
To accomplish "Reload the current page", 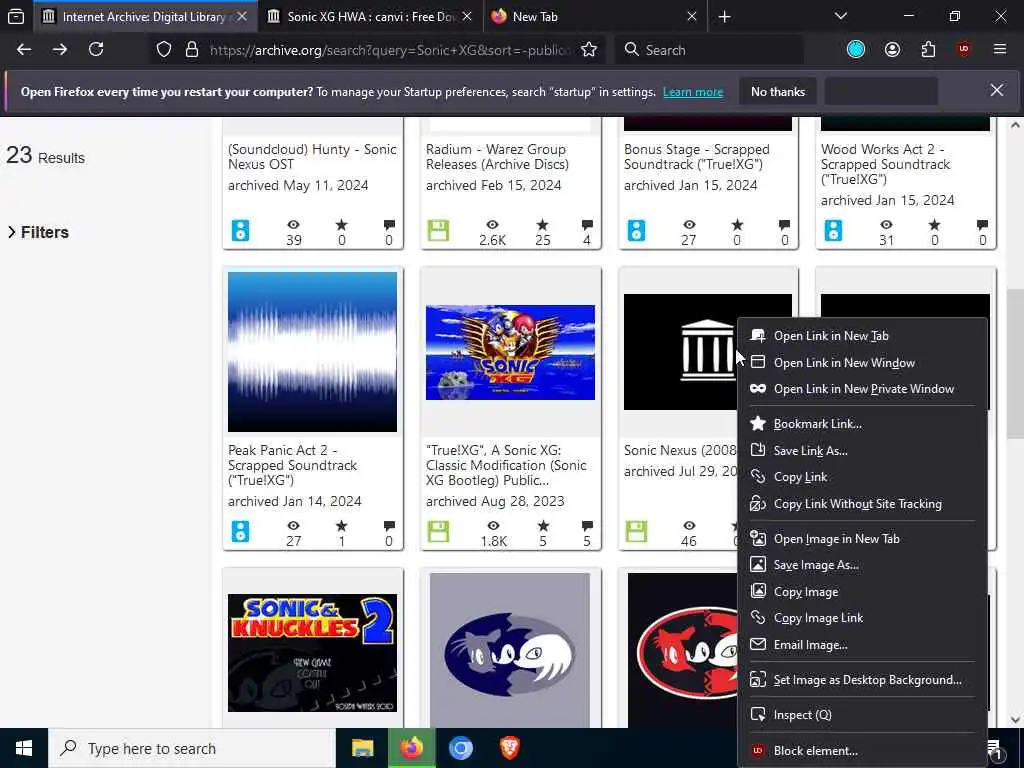I will (x=96, y=50).
